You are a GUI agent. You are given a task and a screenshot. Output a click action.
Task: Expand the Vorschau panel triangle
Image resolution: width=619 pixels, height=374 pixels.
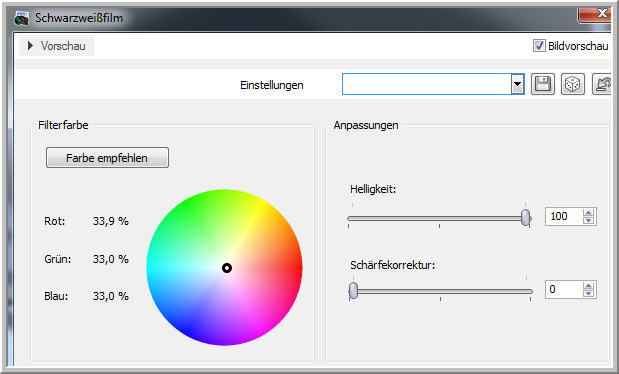[x=30, y=45]
